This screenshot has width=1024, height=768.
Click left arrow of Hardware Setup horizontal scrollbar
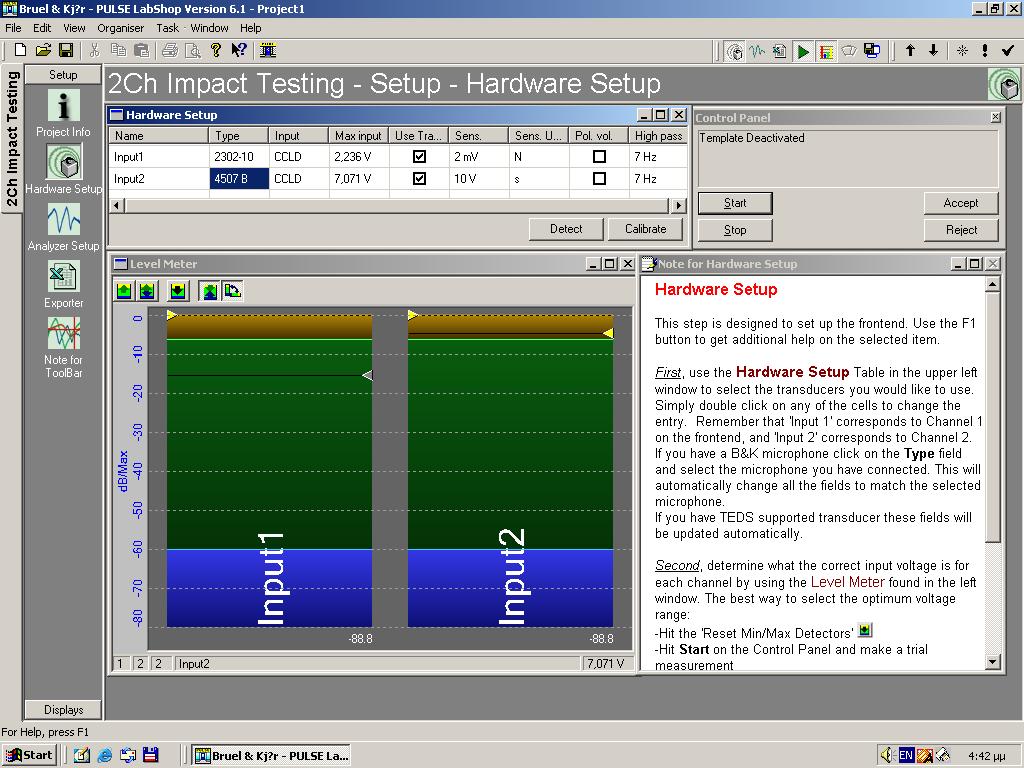(117, 205)
